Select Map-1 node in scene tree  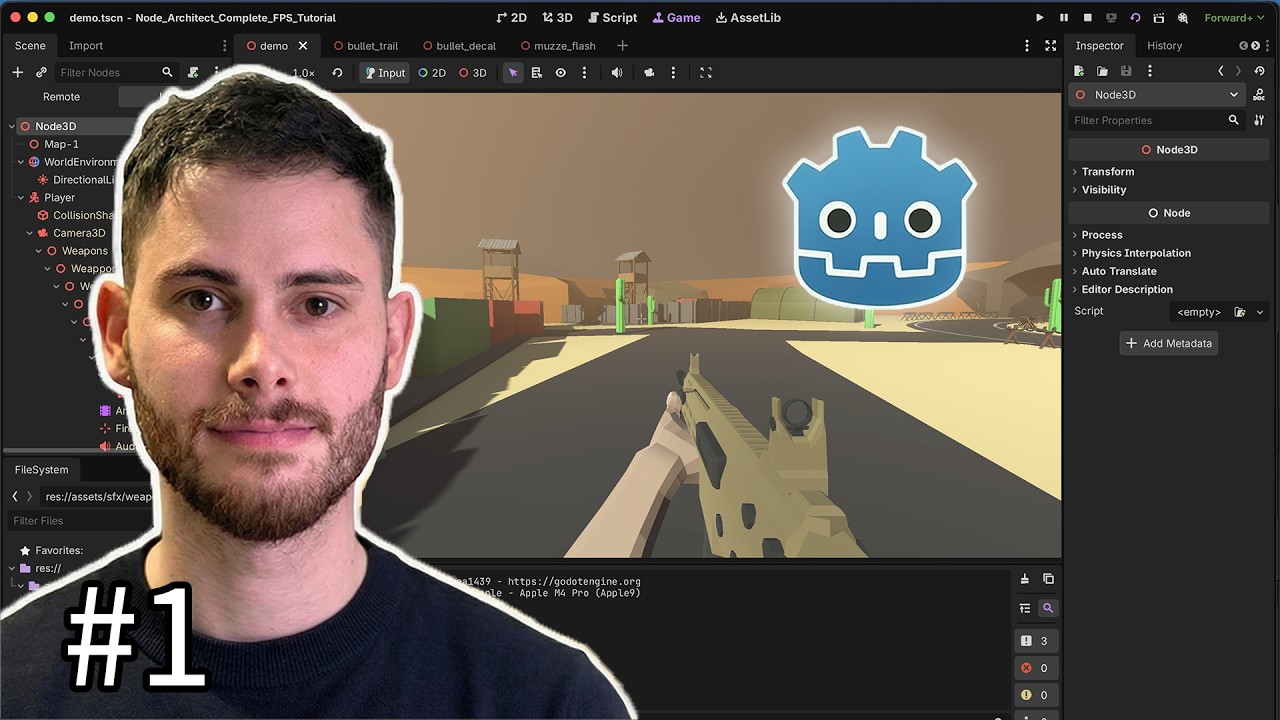(x=62, y=144)
